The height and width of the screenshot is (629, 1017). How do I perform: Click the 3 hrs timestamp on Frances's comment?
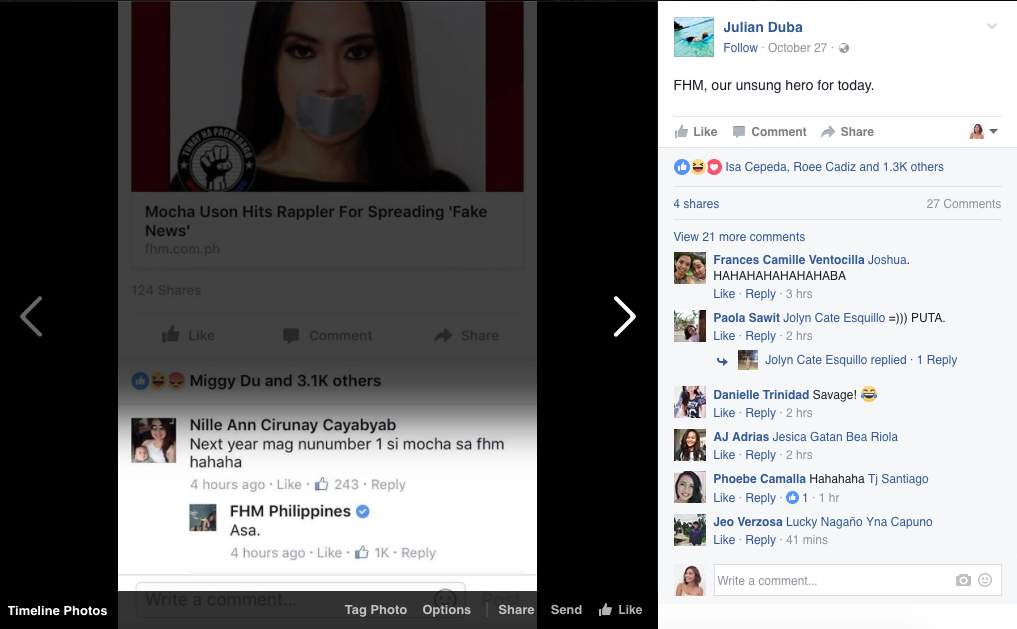(x=799, y=294)
